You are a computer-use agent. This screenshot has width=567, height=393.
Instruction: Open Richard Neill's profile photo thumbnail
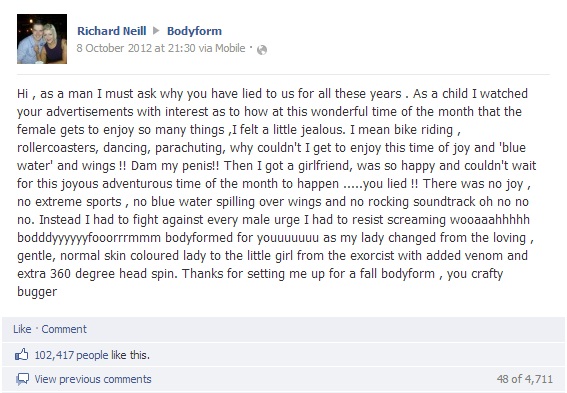click(x=42, y=39)
